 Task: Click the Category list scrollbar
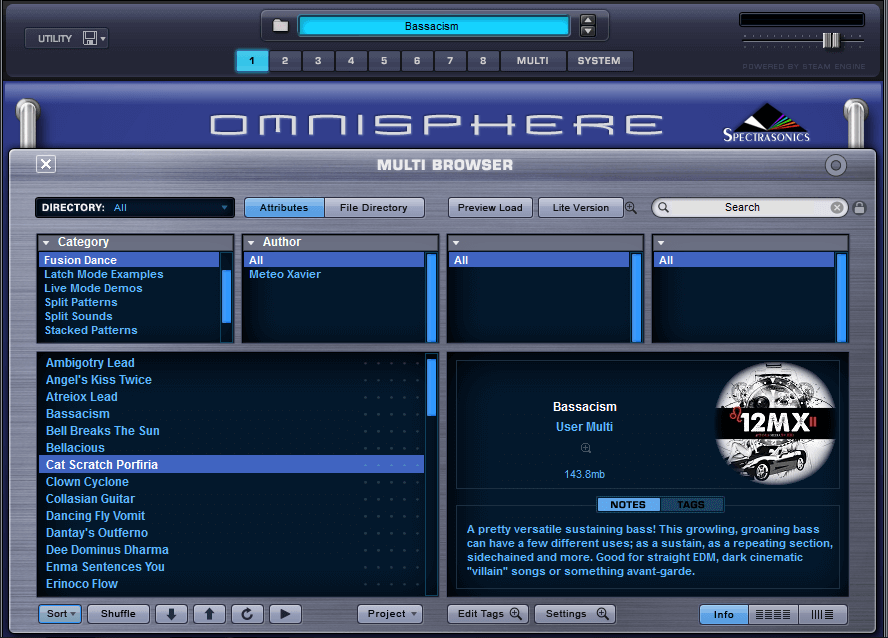227,297
